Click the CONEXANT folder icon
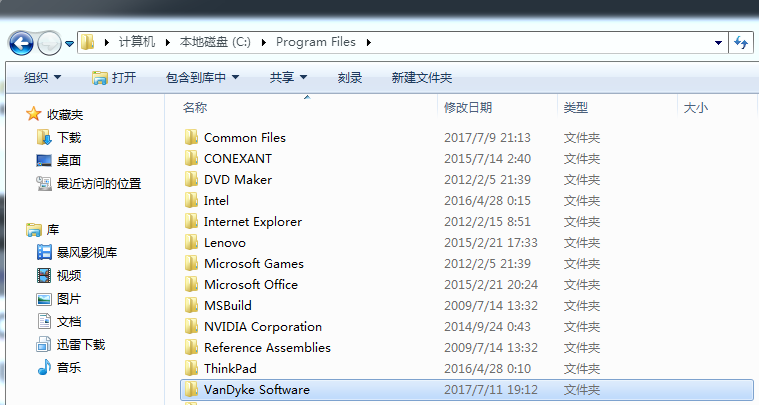The width and height of the screenshot is (759, 405). tap(191, 158)
